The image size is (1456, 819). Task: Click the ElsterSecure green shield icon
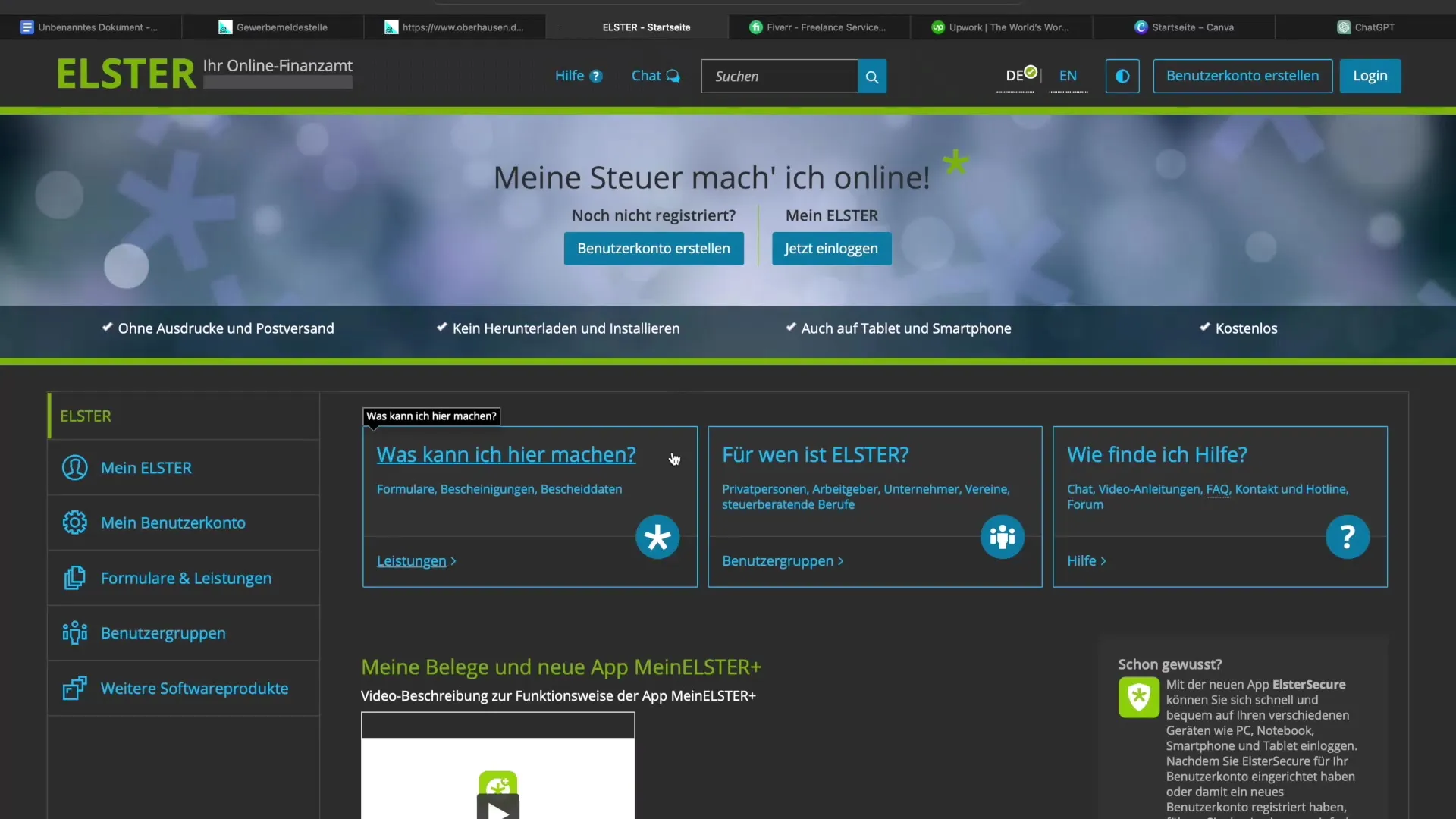(x=1138, y=697)
